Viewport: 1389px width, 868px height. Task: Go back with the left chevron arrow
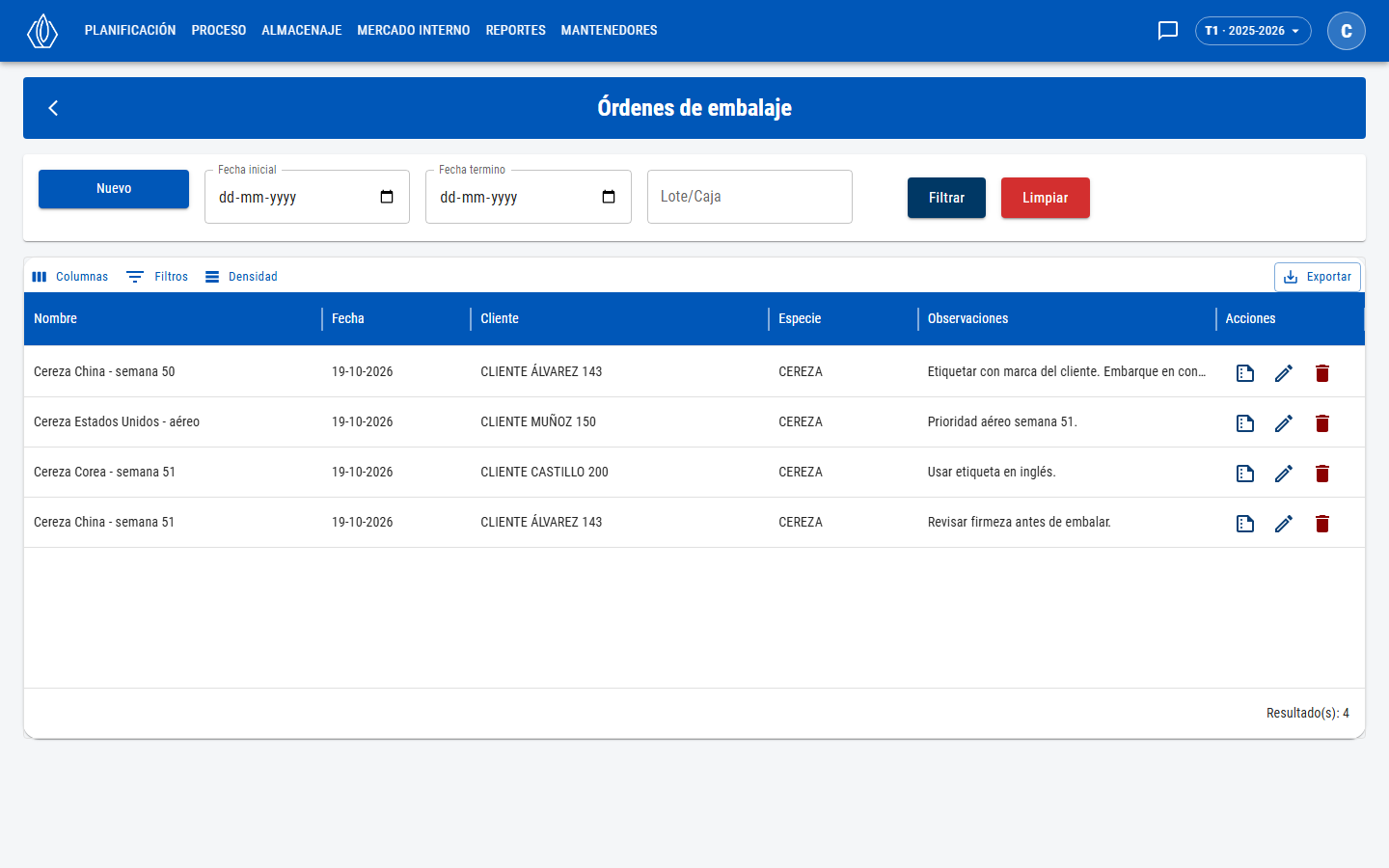pos(54,108)
